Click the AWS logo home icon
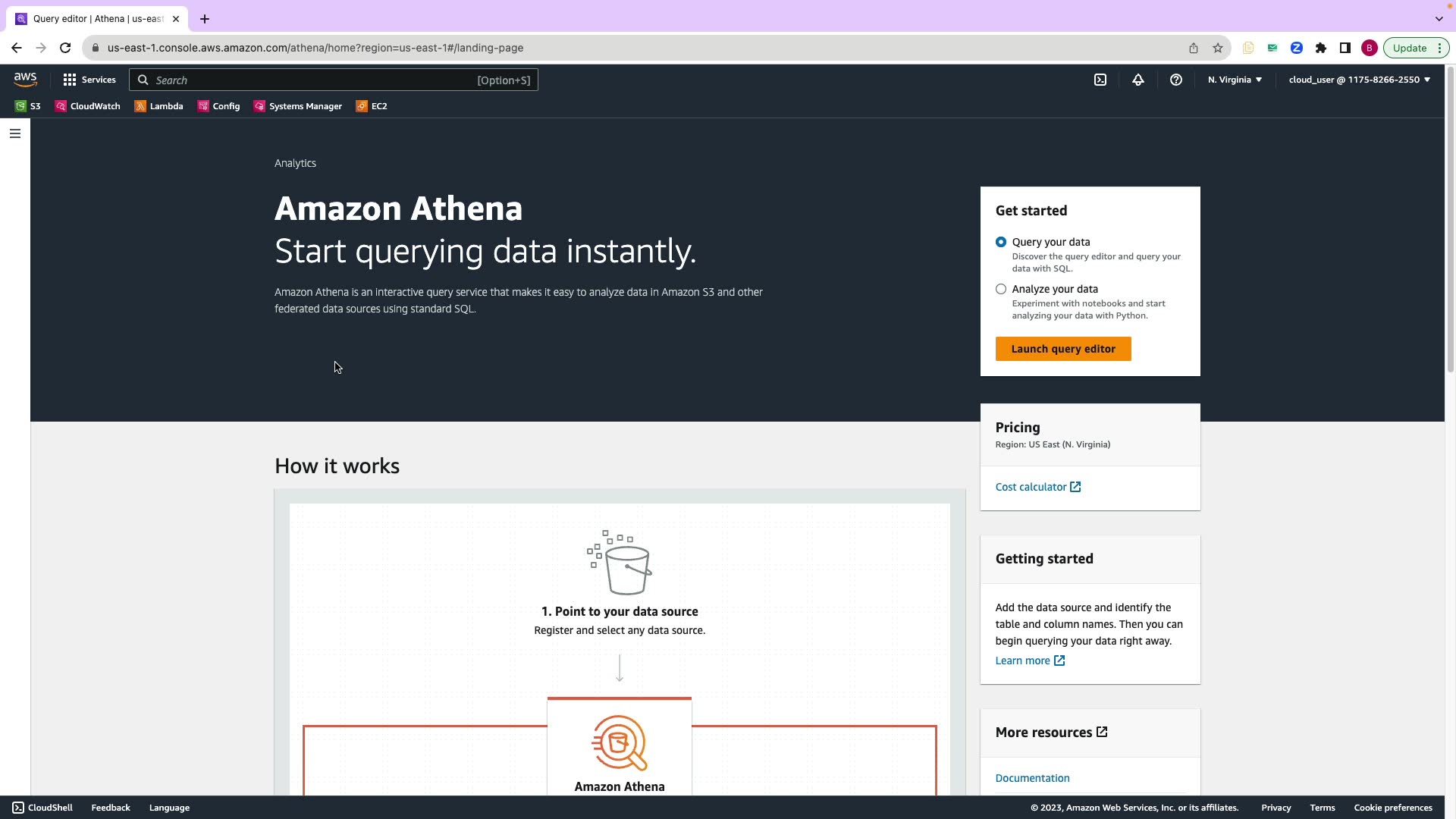1456x819 pixels. point(25,80)
